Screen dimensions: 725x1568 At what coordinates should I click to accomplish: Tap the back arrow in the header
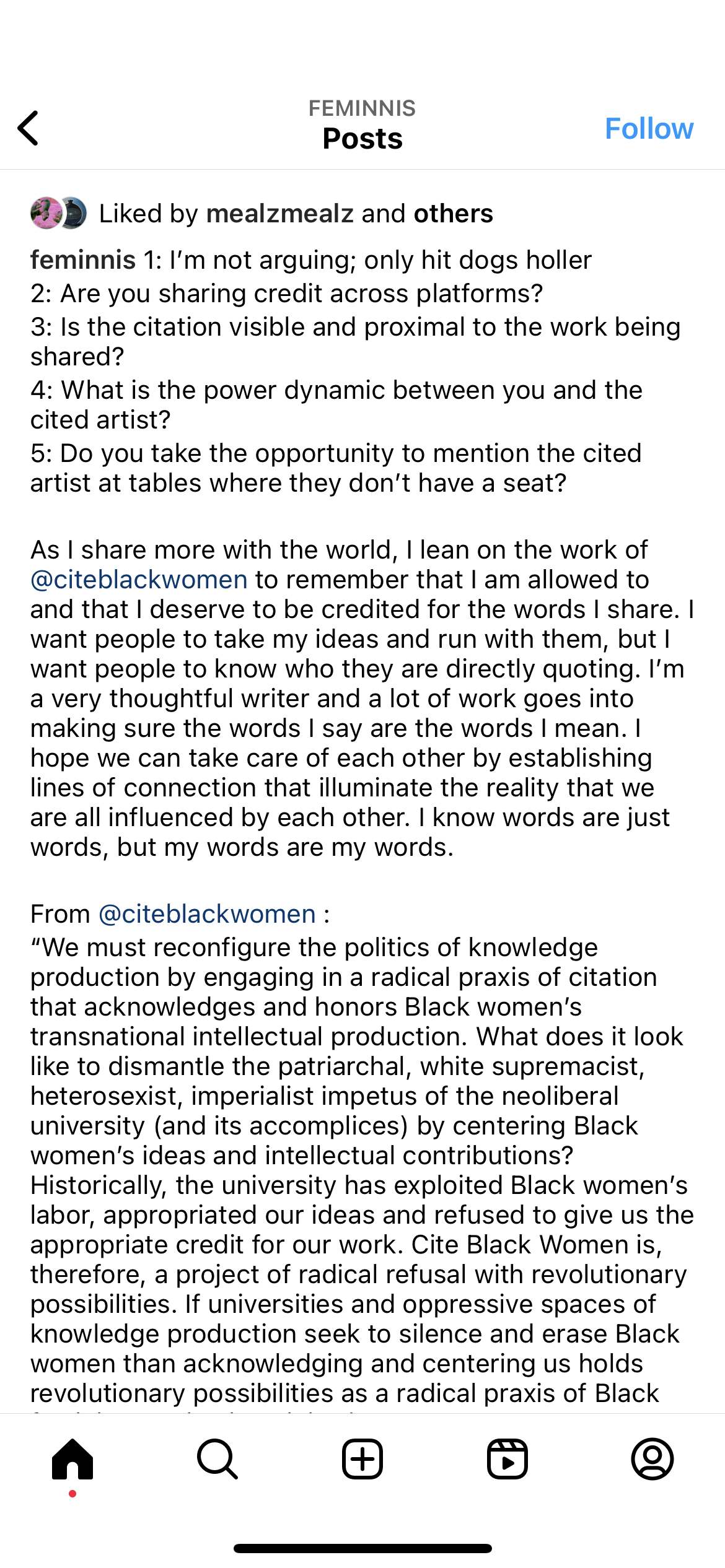pos(29,128)
